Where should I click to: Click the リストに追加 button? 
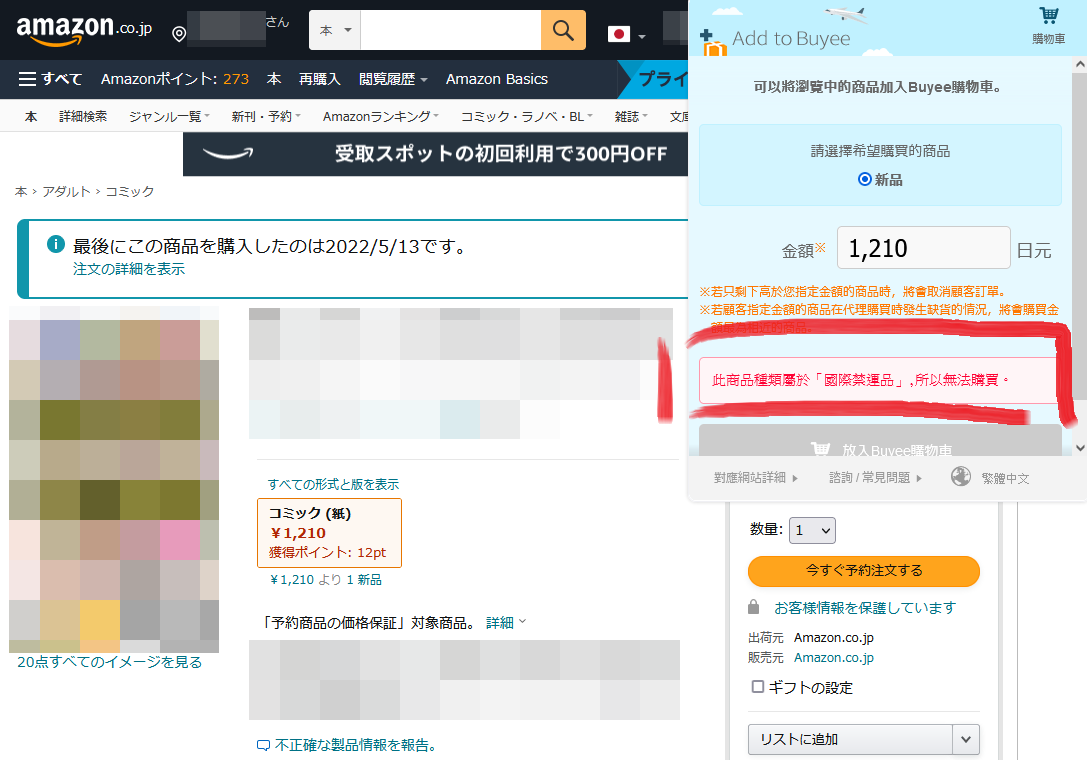pyautogui.click(x=851, y=739)
